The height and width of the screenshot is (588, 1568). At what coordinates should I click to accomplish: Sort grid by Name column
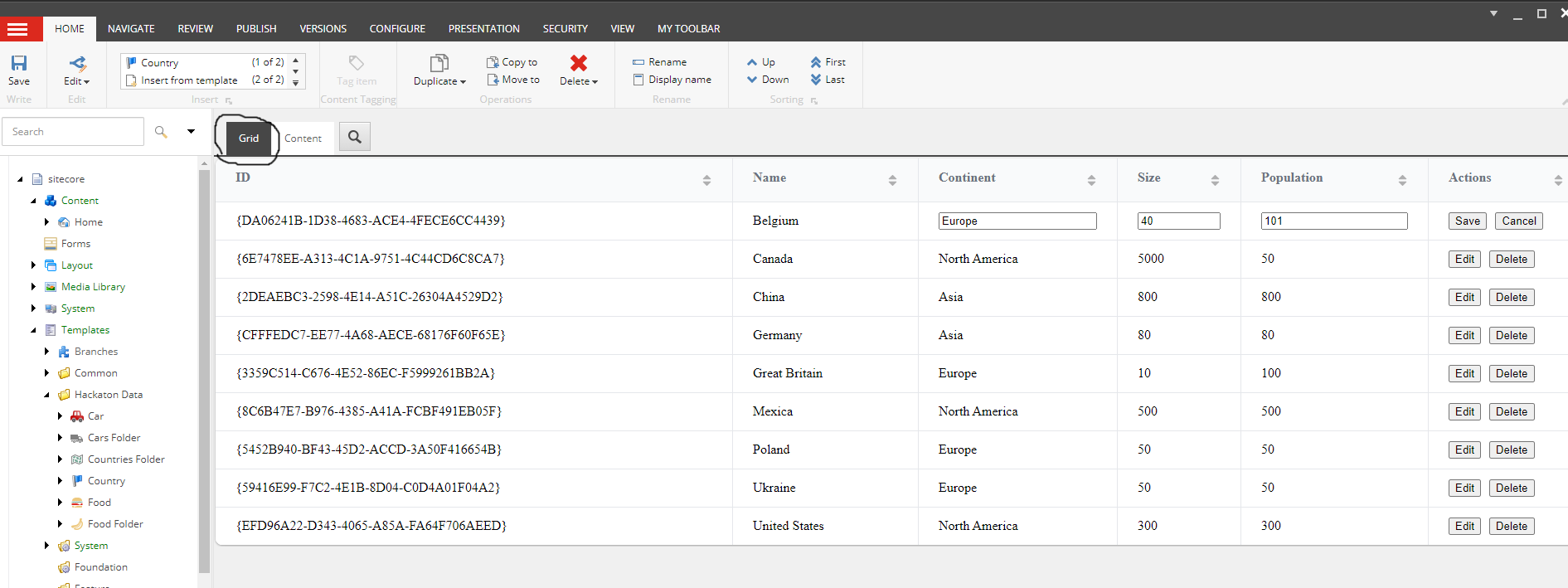pyautogui.click(x=892, y=180)
